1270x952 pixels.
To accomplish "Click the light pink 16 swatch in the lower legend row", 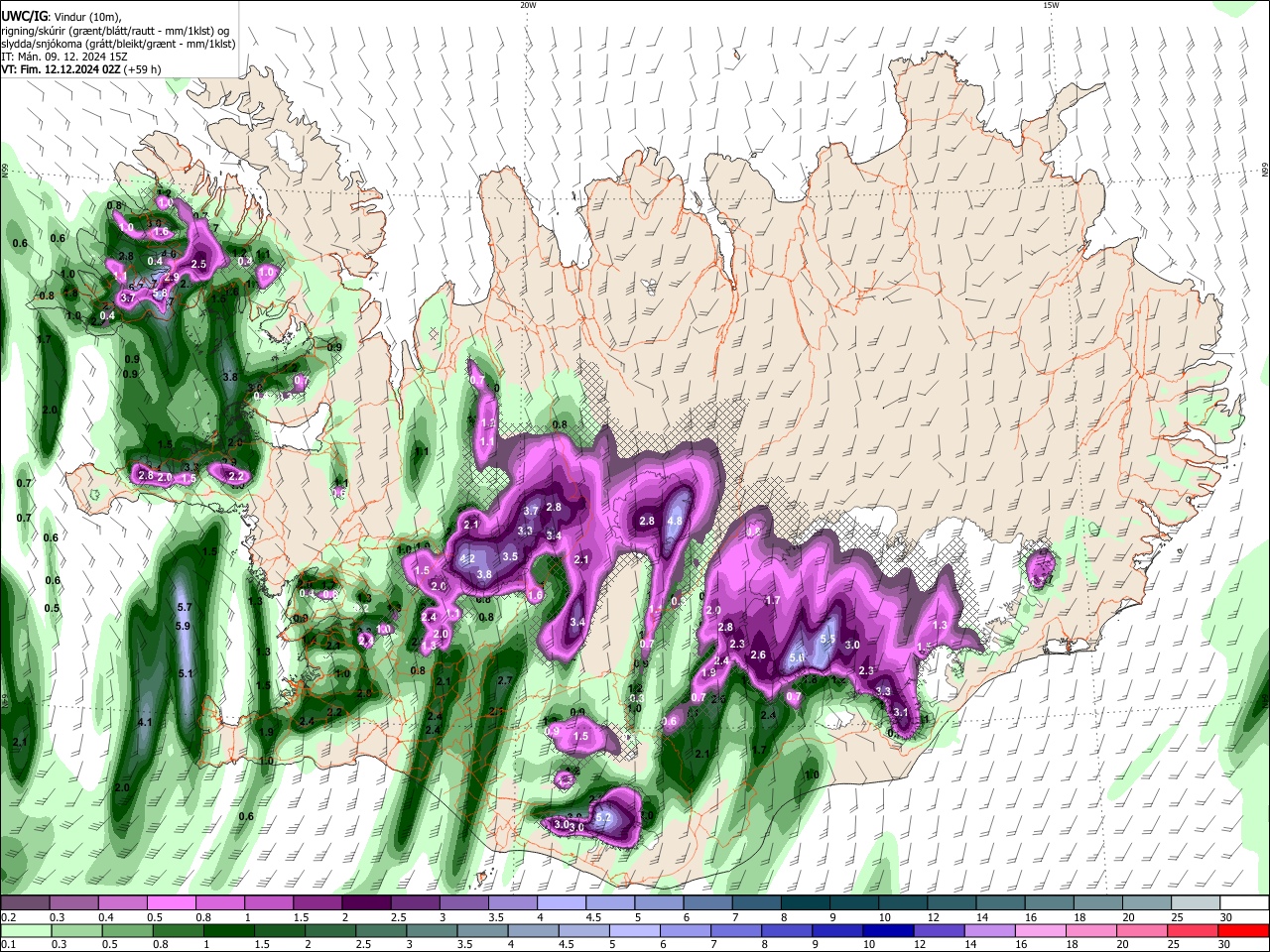I will pyautogui.click(x=1041, y=930).
